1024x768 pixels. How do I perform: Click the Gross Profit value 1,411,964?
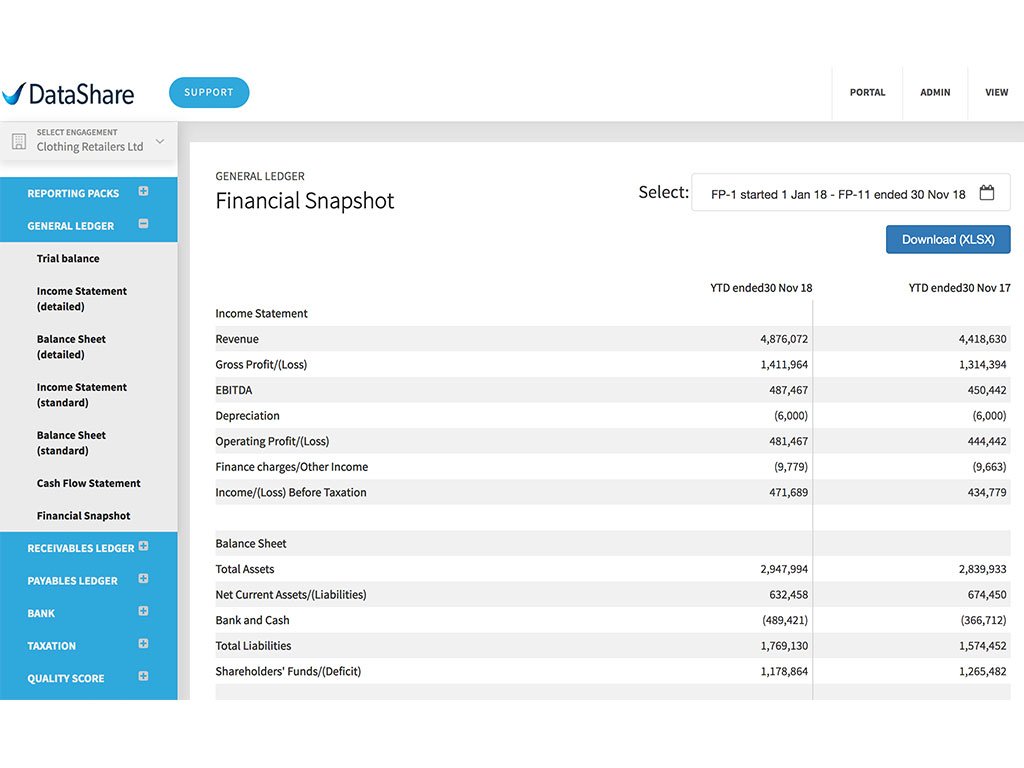(784, 364)
